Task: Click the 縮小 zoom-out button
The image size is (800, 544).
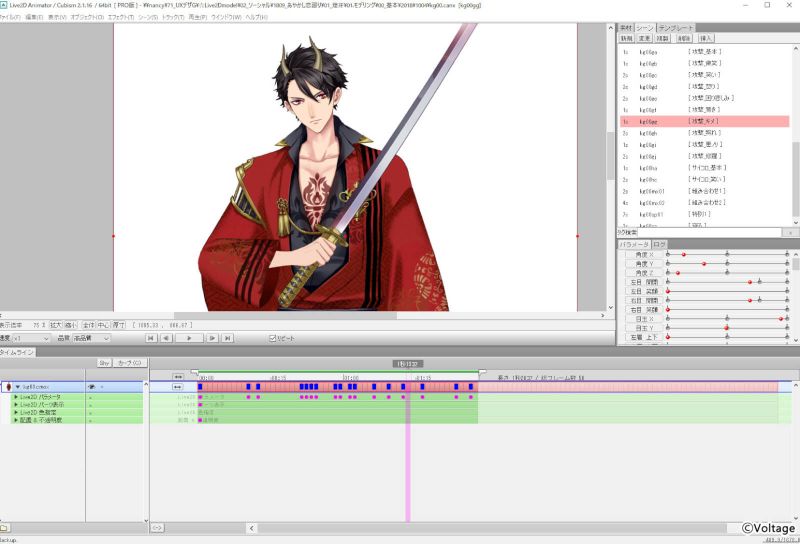Action: (71, 325)
